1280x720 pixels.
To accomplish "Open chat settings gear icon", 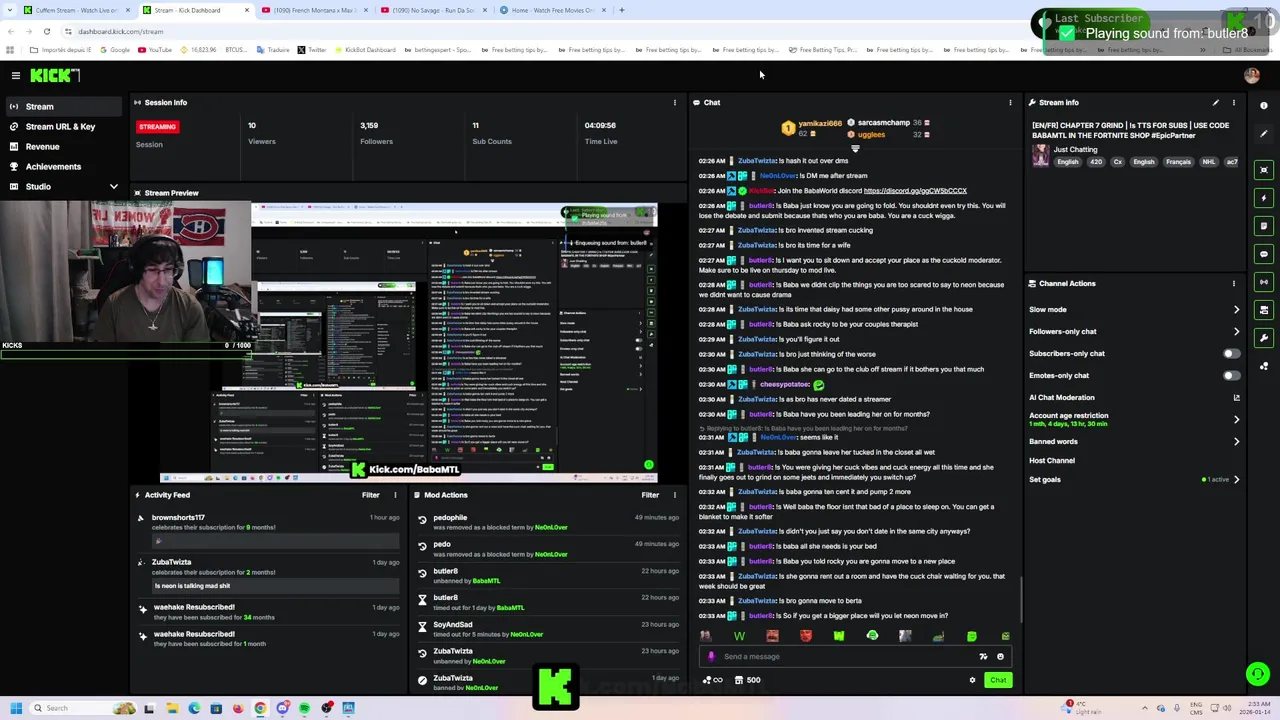I will [x=972, y=680].
